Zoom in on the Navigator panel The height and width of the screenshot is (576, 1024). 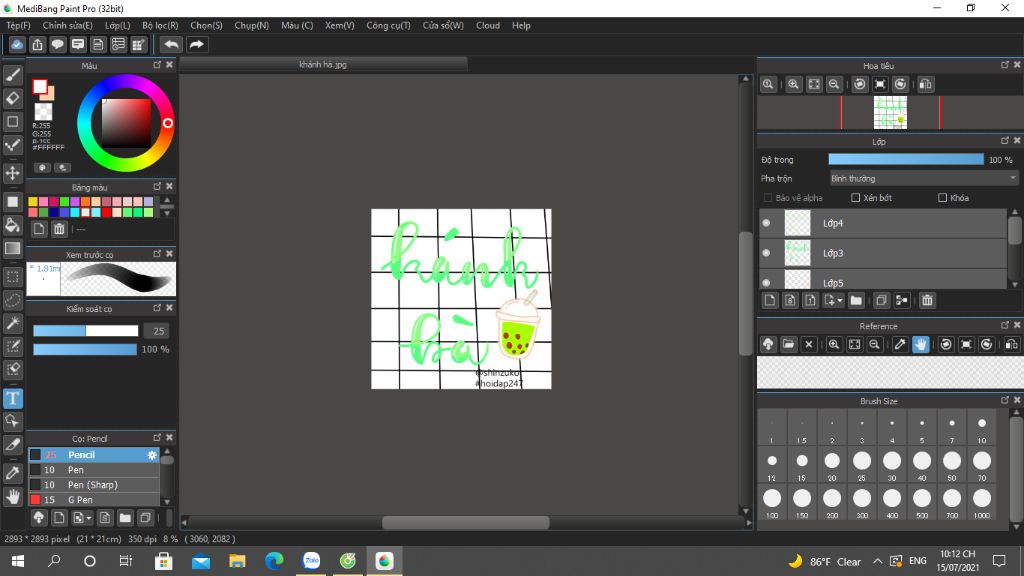coord(793,84)
